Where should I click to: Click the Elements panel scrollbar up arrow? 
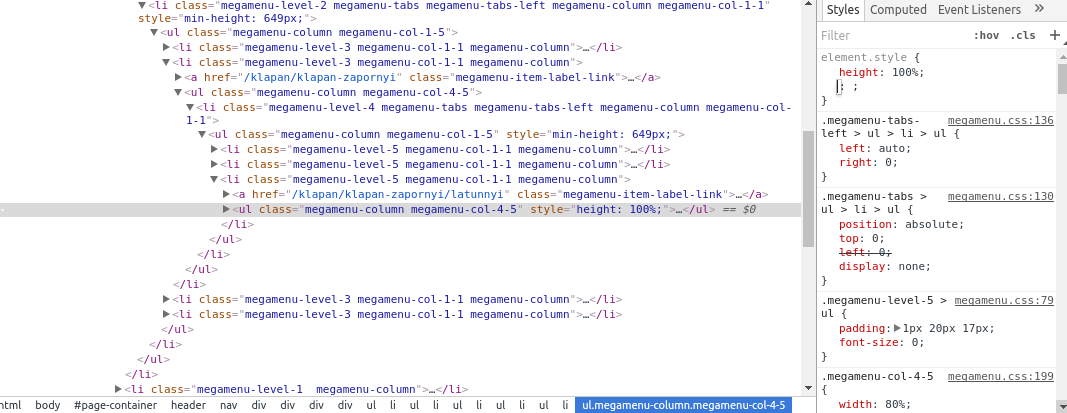(x=808, y=5)
